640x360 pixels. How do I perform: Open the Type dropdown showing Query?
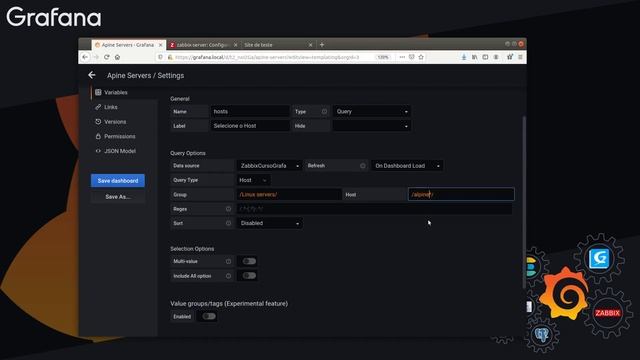tap(372, 111)
